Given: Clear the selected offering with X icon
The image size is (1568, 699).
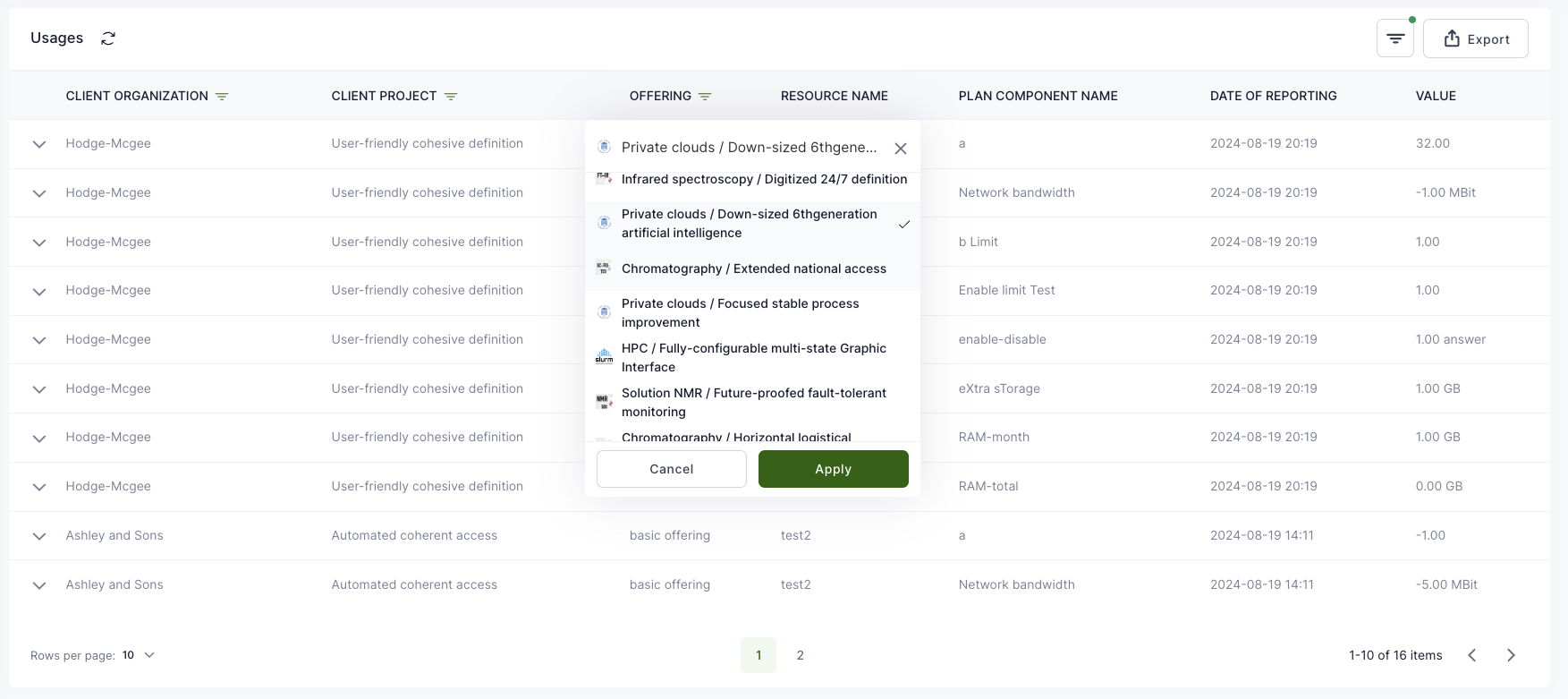Looking at the screenshot, I should (901, 149).
